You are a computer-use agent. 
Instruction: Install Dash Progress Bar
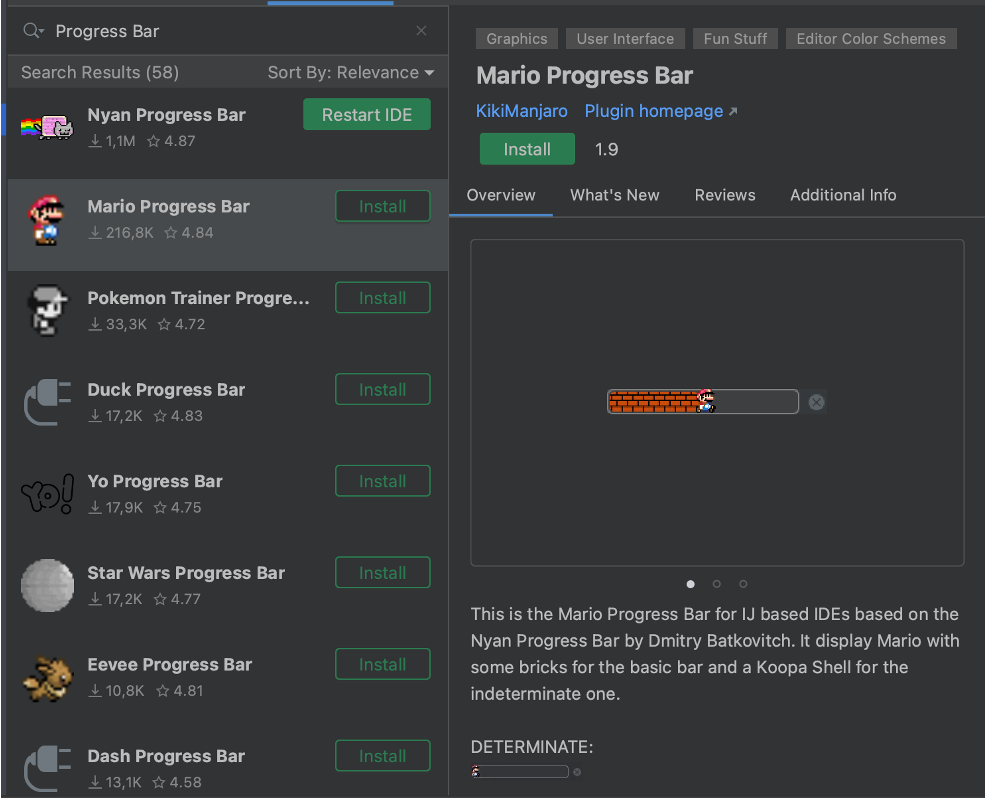[x=382, y=756]
